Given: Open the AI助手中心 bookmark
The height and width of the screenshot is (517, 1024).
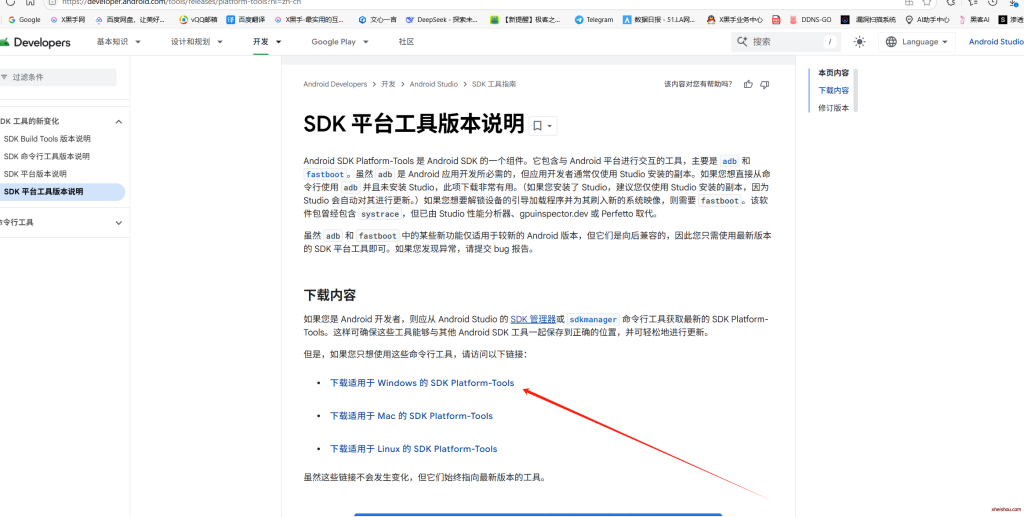Looking at the screenshot, I should point(927,20).
